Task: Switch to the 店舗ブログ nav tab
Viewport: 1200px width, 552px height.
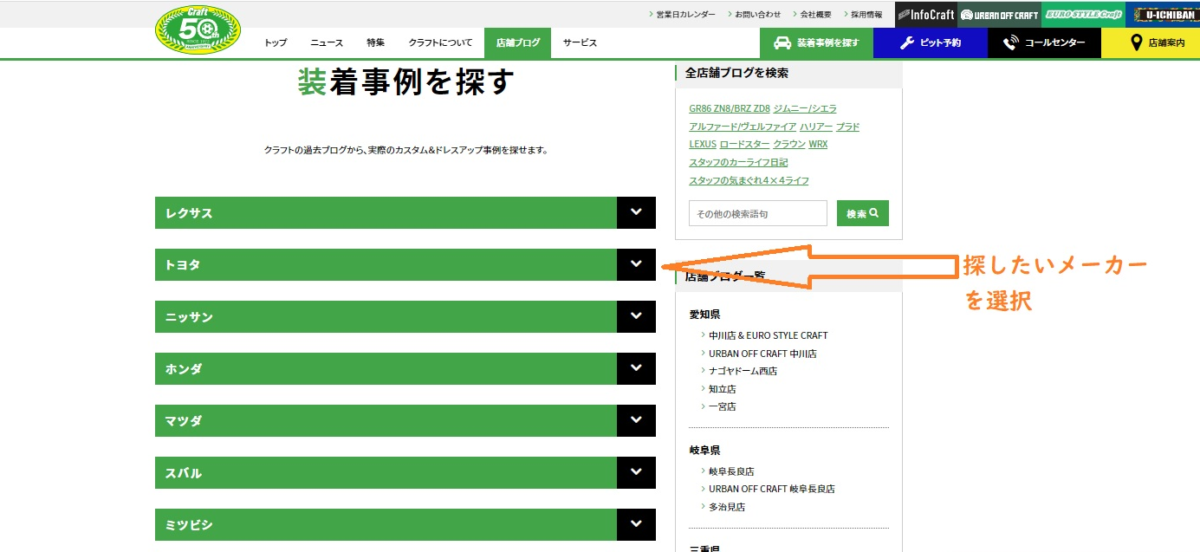Action: tap(517, 43)
